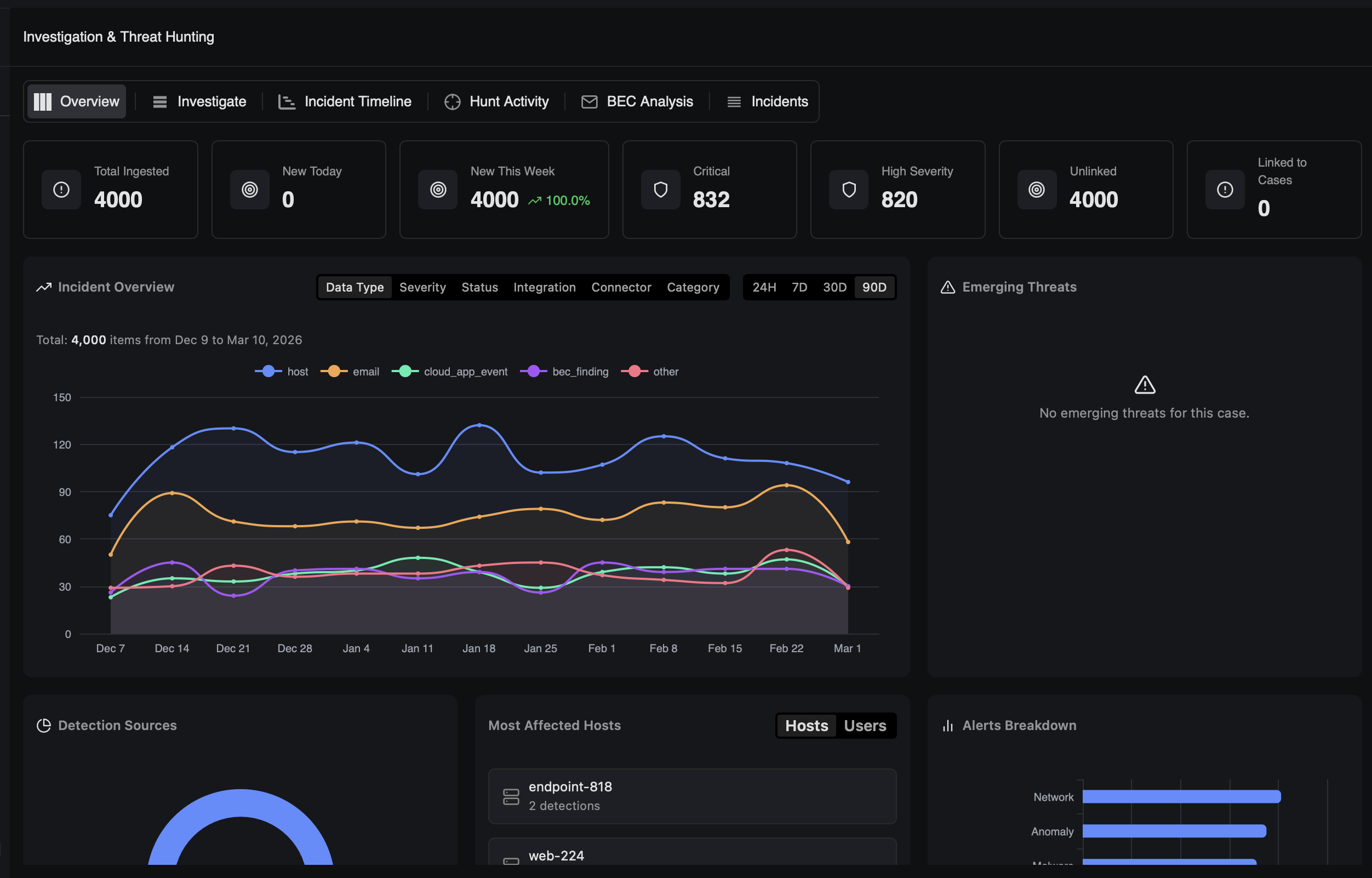Click the Unlinked target icon
Viewport: 1372px width, 878px height.
(1037, 190)
